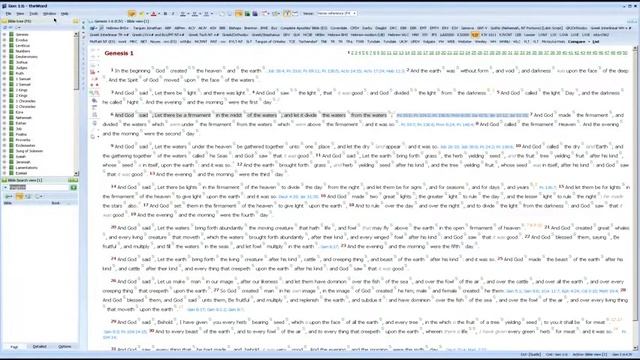Select Jeremiah in the Bible tree
This screenshot has width=640, height=360.
click(x=23, y=162)
